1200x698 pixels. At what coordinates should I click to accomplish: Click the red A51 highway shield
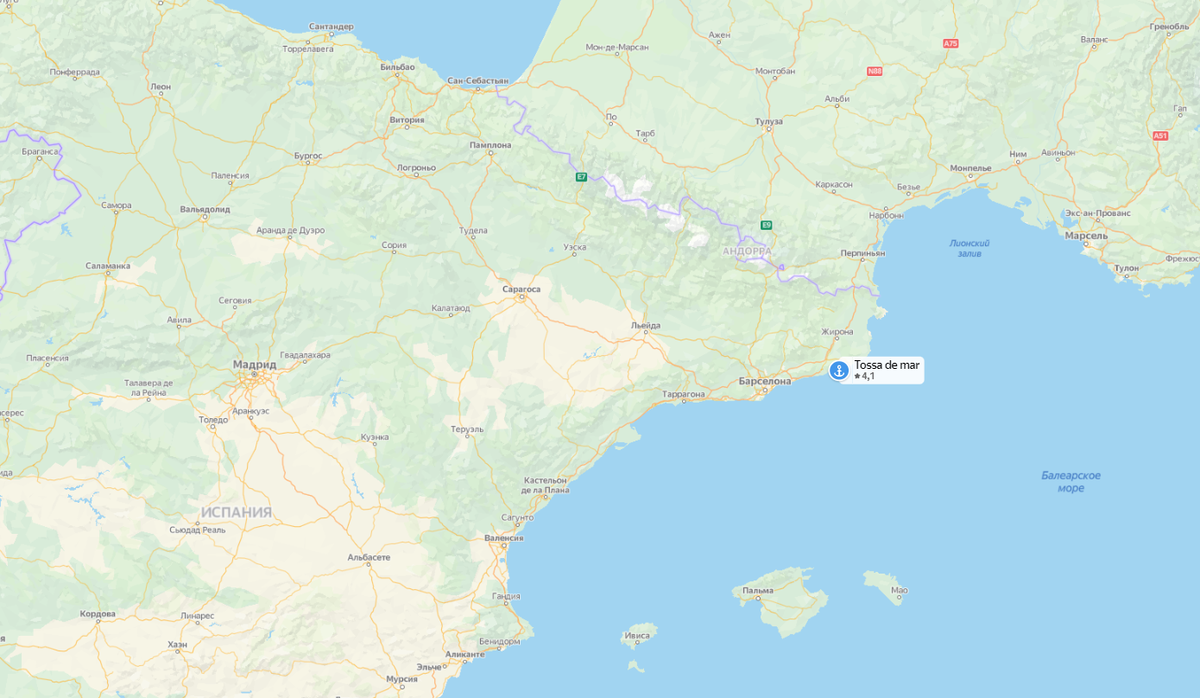click(1160, 135)
